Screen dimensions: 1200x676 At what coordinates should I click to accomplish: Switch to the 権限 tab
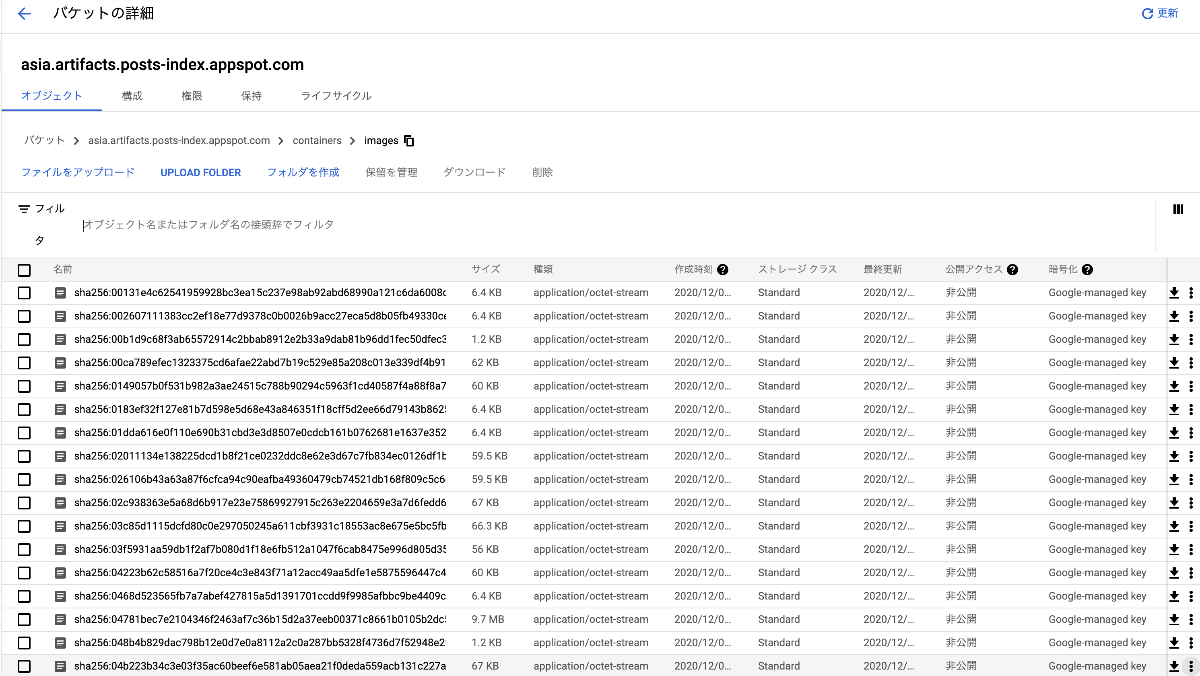[x=192, y=96]
